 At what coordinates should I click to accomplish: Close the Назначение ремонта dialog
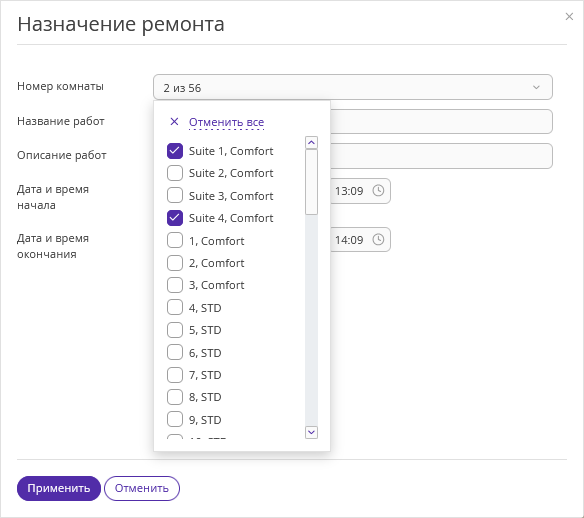coord(569,16)
